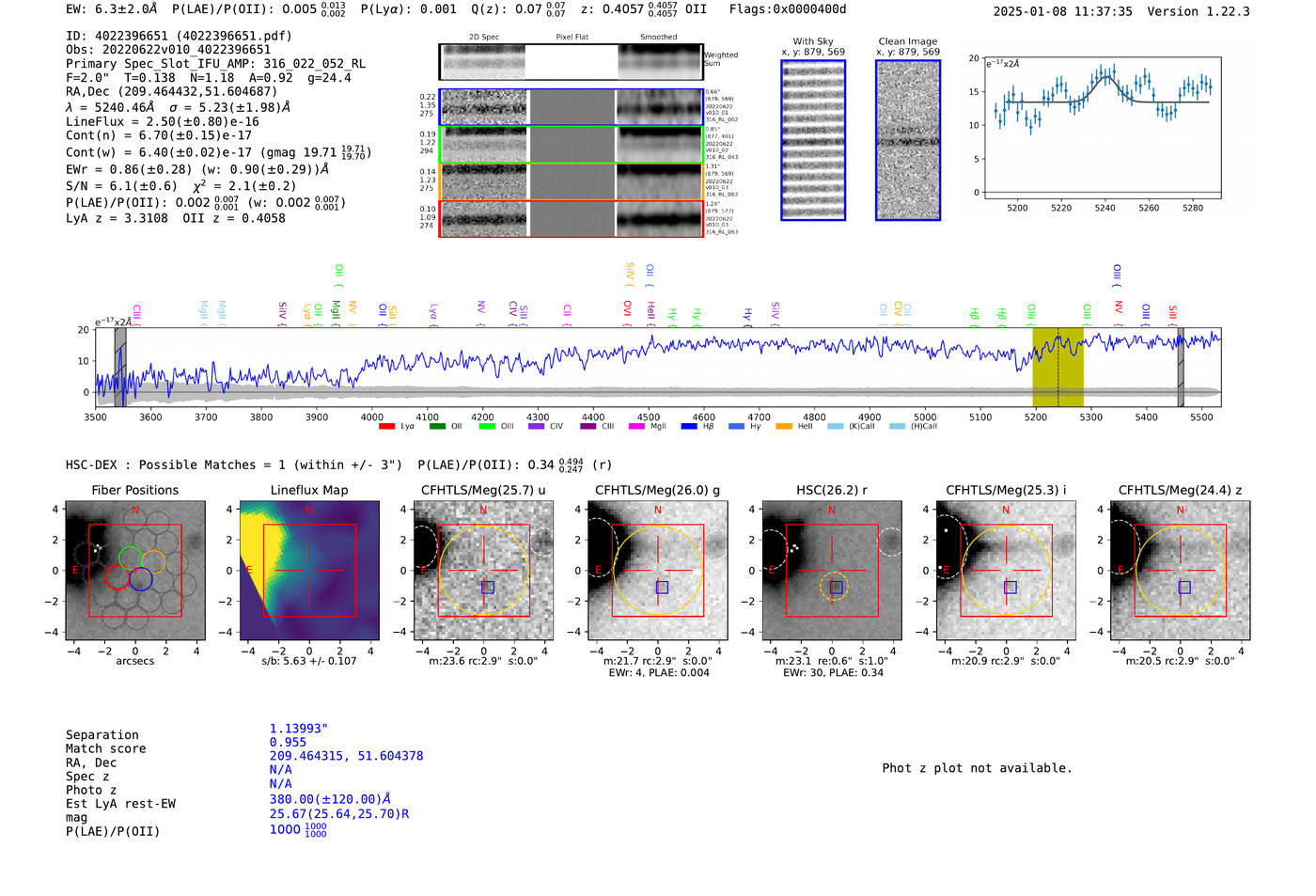The width and height of the screenshot is (1316, 896).
Task: Click the timestamp '2025-01-08 11:37:35'
Action: coord(1062,11)
